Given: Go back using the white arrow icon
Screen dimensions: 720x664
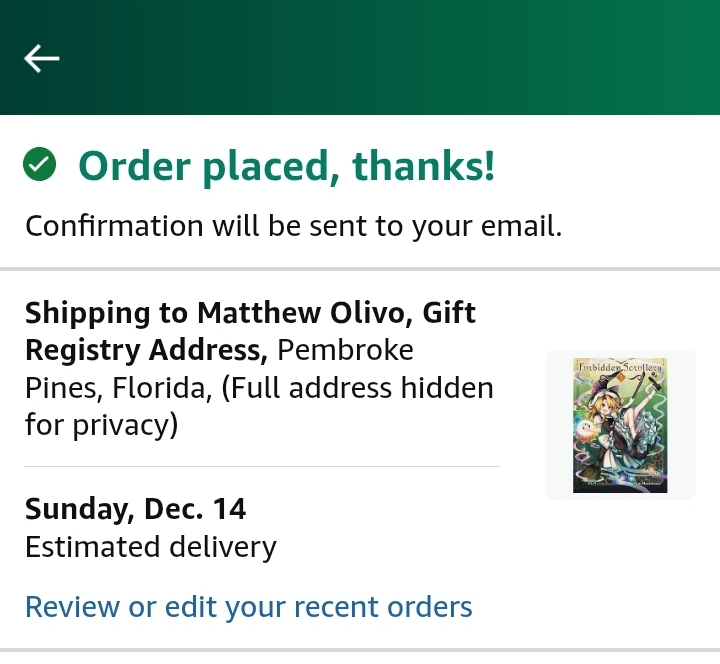Looking at the screenshot, I should (41, 58).
